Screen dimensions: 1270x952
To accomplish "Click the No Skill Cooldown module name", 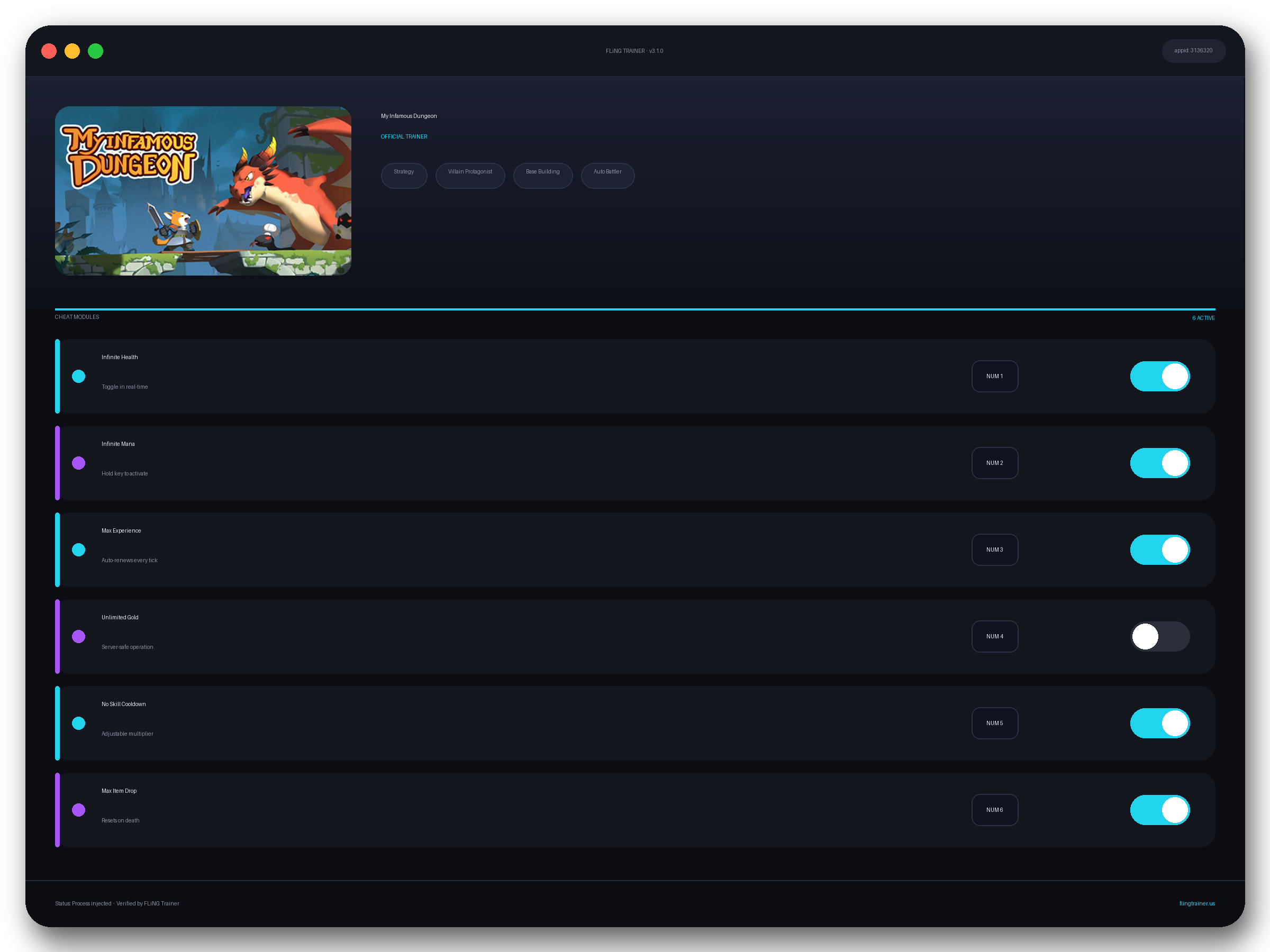I will [x=123, y=703].
